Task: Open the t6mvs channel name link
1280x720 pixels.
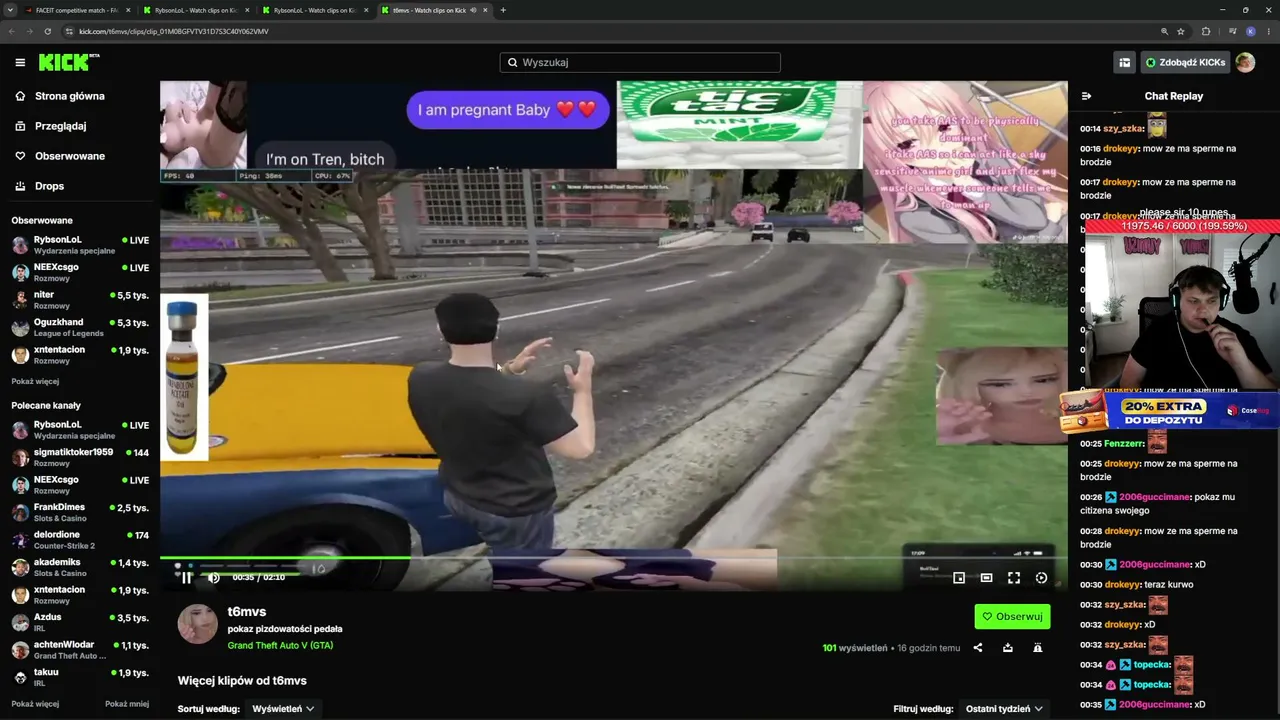Action: [247, 612]
